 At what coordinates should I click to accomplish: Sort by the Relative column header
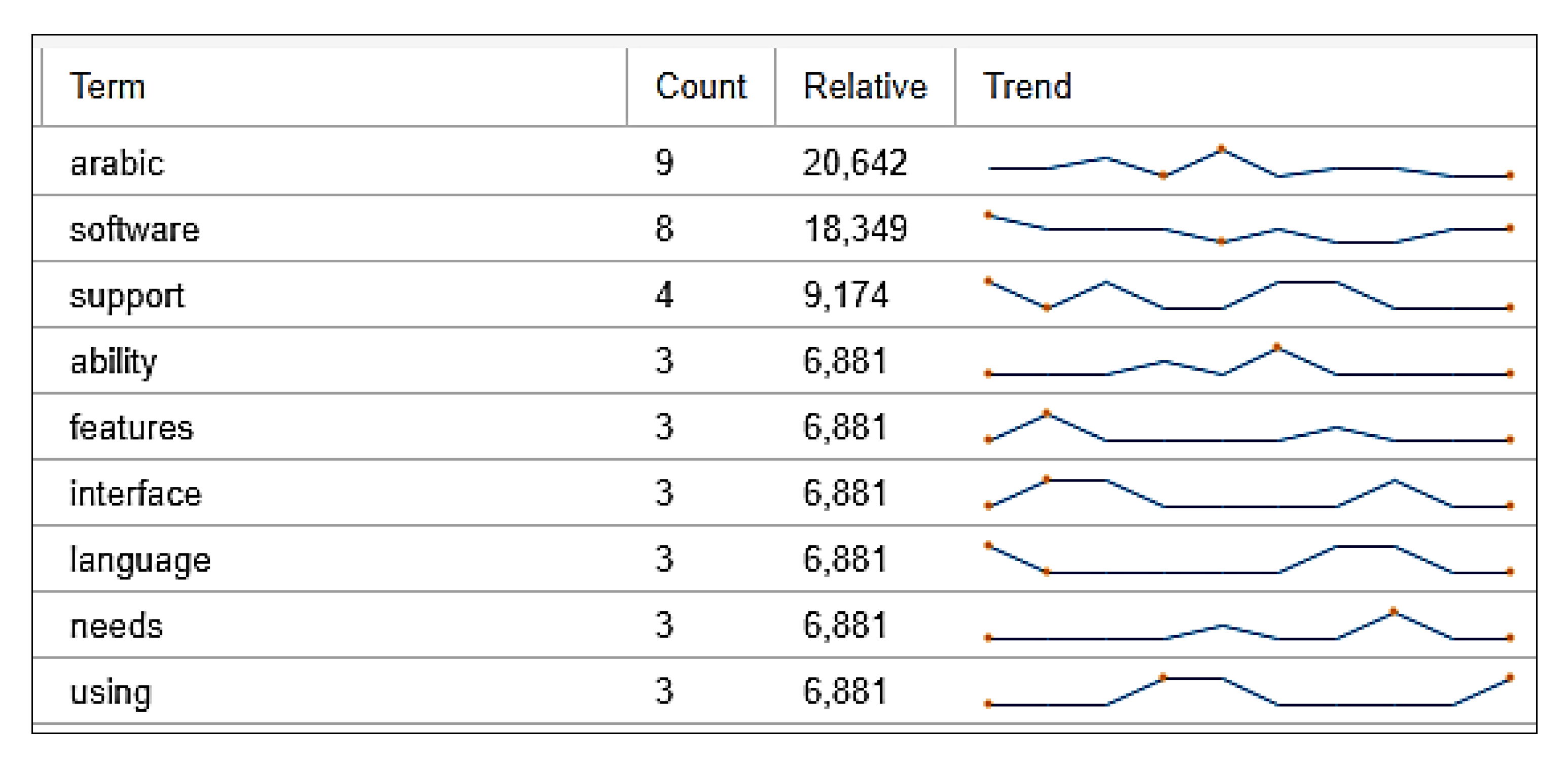coord(865,86)
